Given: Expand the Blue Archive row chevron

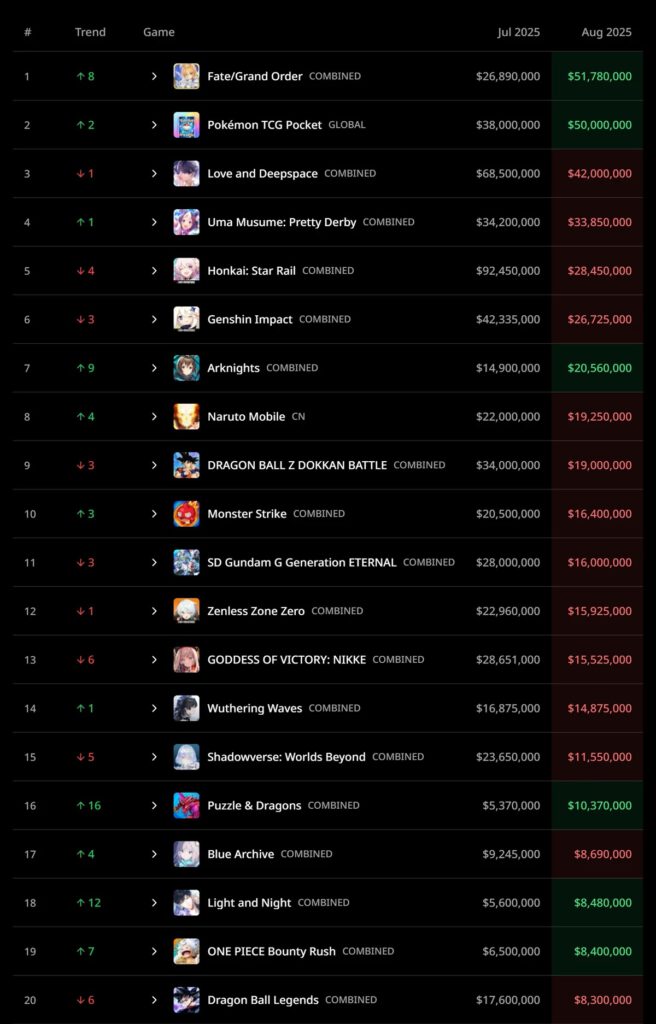Looking at the screenshot, I should pos(154,854).
